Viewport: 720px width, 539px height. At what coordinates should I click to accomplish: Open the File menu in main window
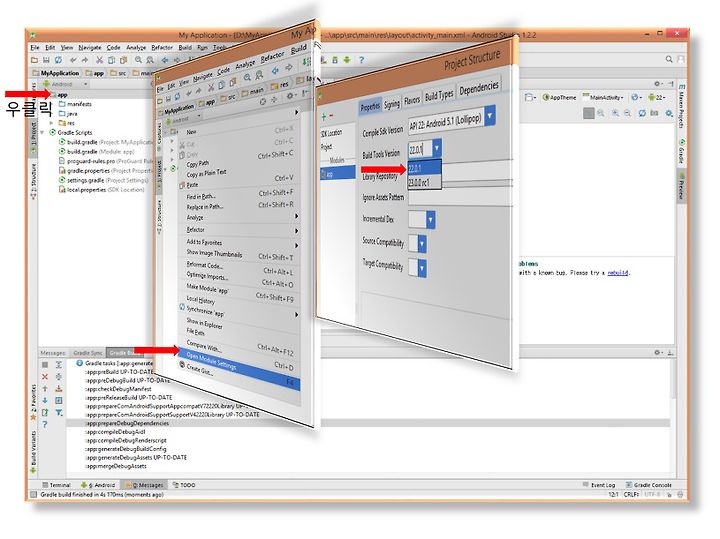click(x=34, y=47)
